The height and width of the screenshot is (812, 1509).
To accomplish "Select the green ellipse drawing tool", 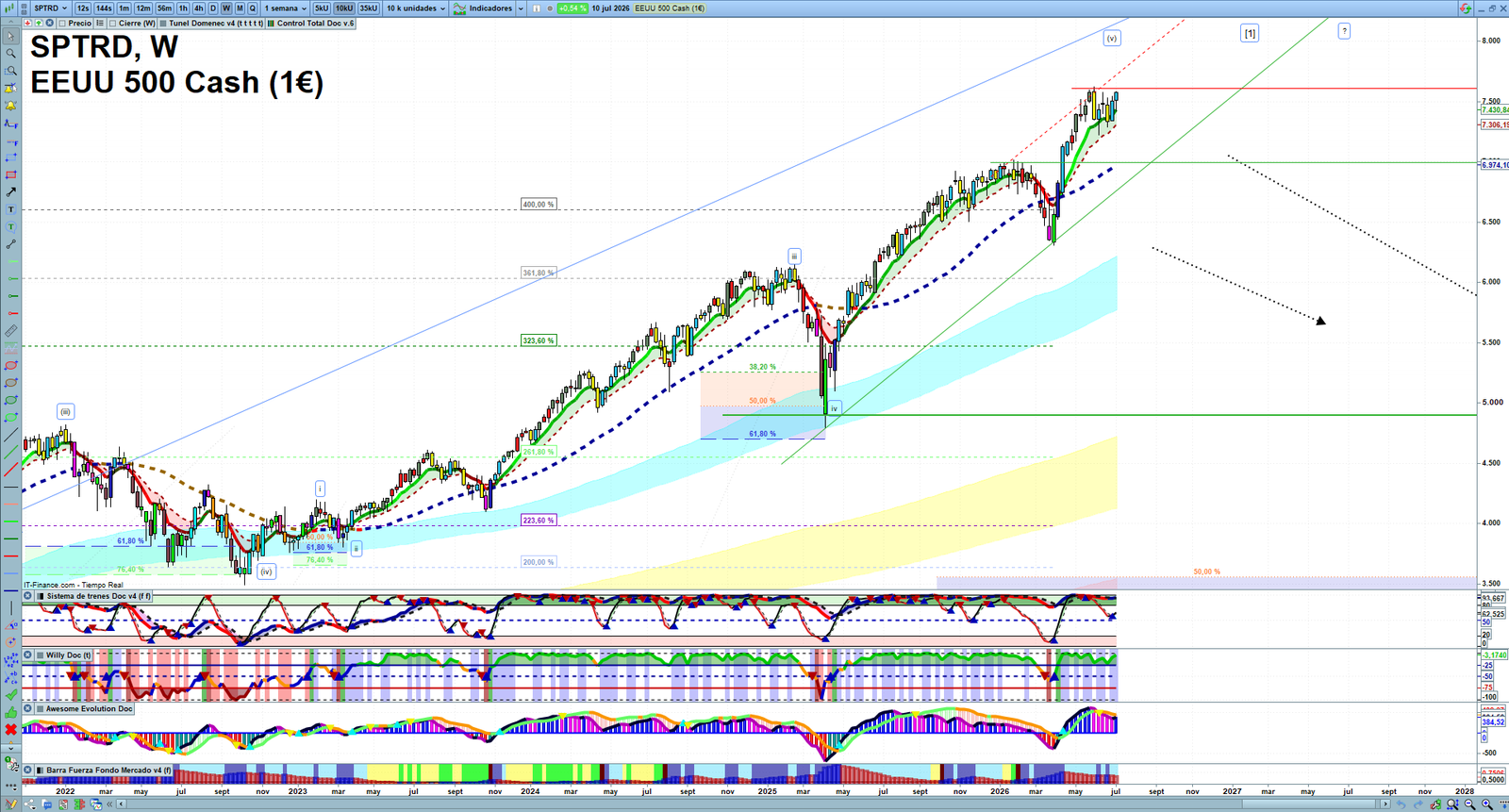I will (x=10, y=400).
